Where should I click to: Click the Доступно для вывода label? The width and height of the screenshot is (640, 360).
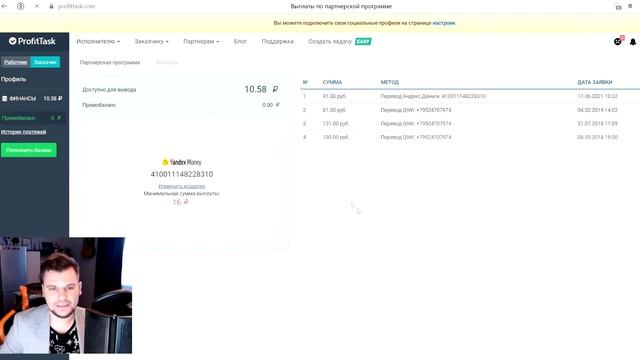(109, 89)
